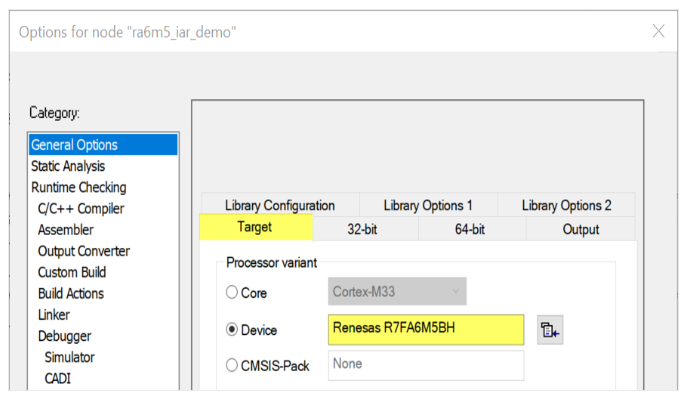Select Debugger category
686x399 pixels.
(103, 336)
